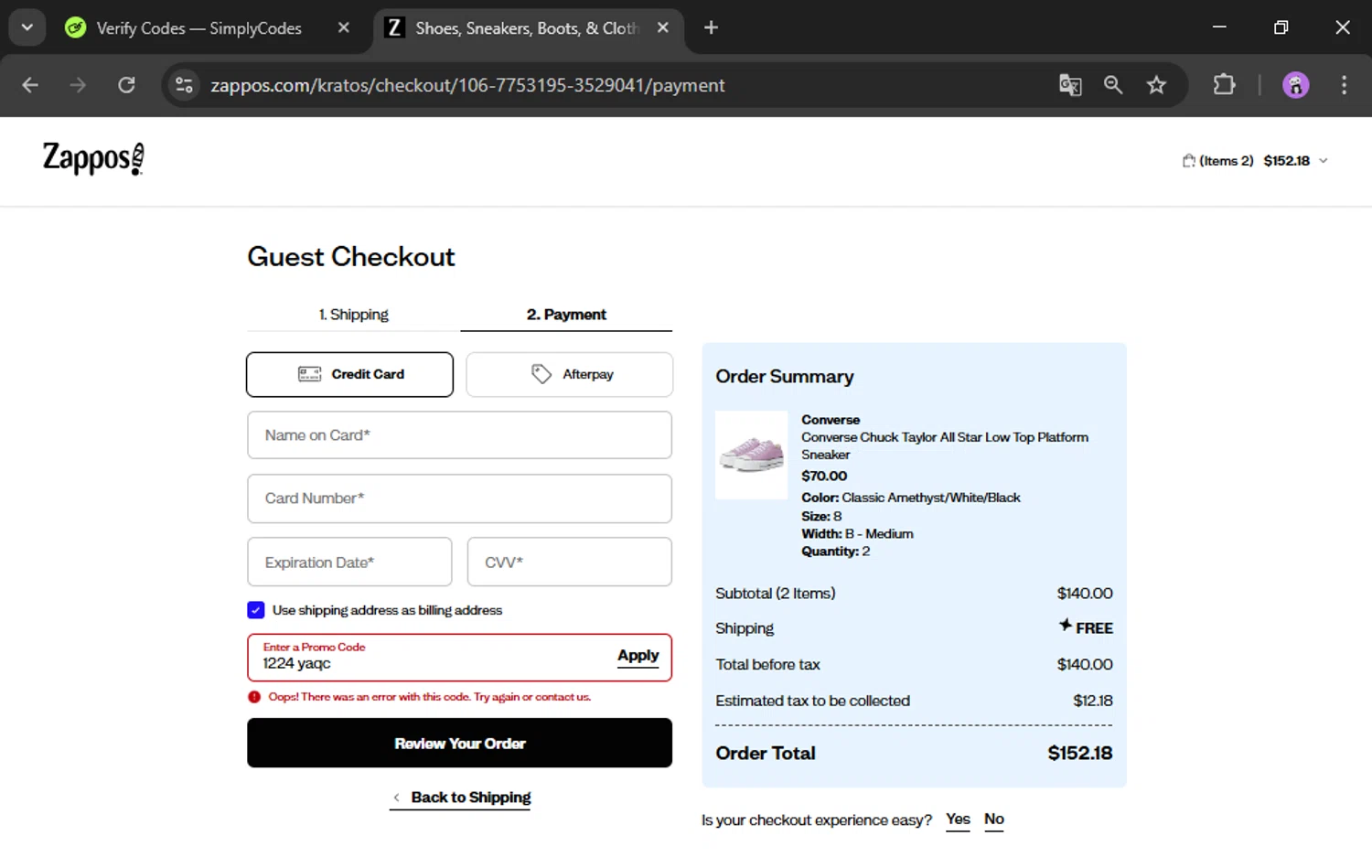
Task: Open the tab search dropdown arrow
Action: (27, 27)
